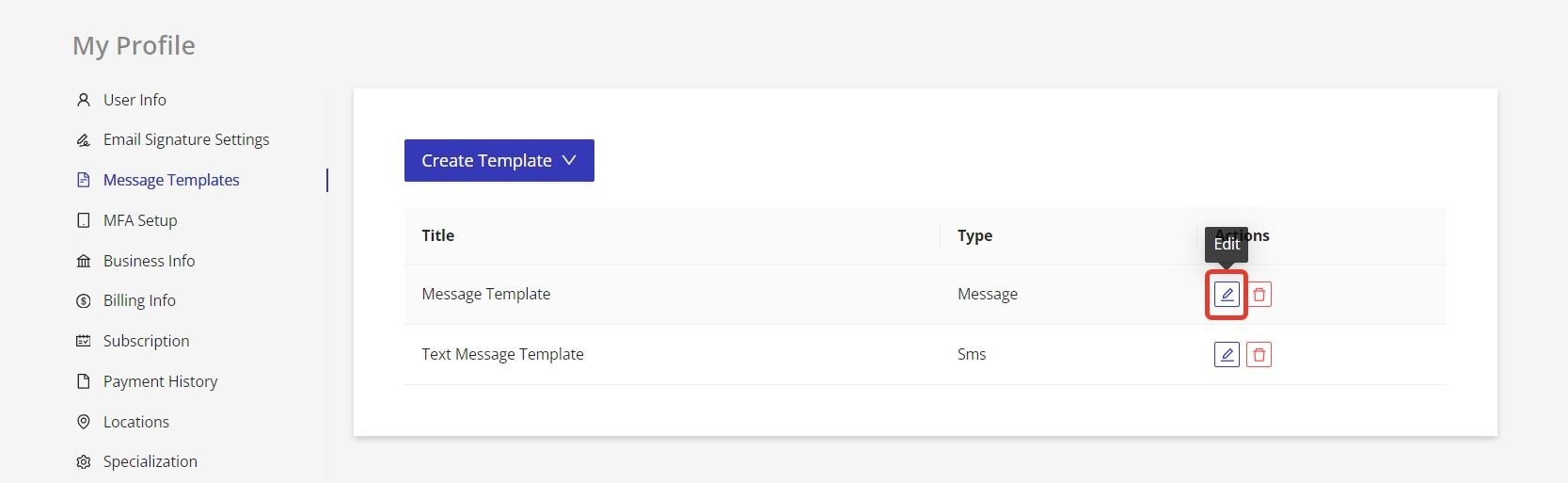
Task: Click the Title column header
Action: point(438,235)
